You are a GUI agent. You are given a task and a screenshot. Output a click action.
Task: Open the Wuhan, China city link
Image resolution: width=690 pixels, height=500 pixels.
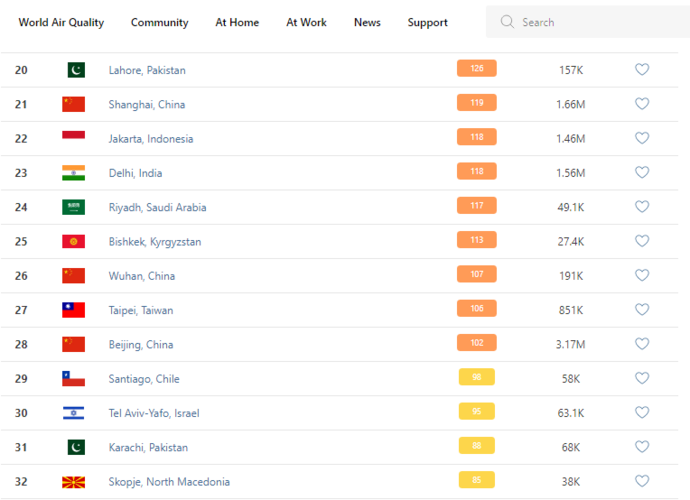point(142,276)
